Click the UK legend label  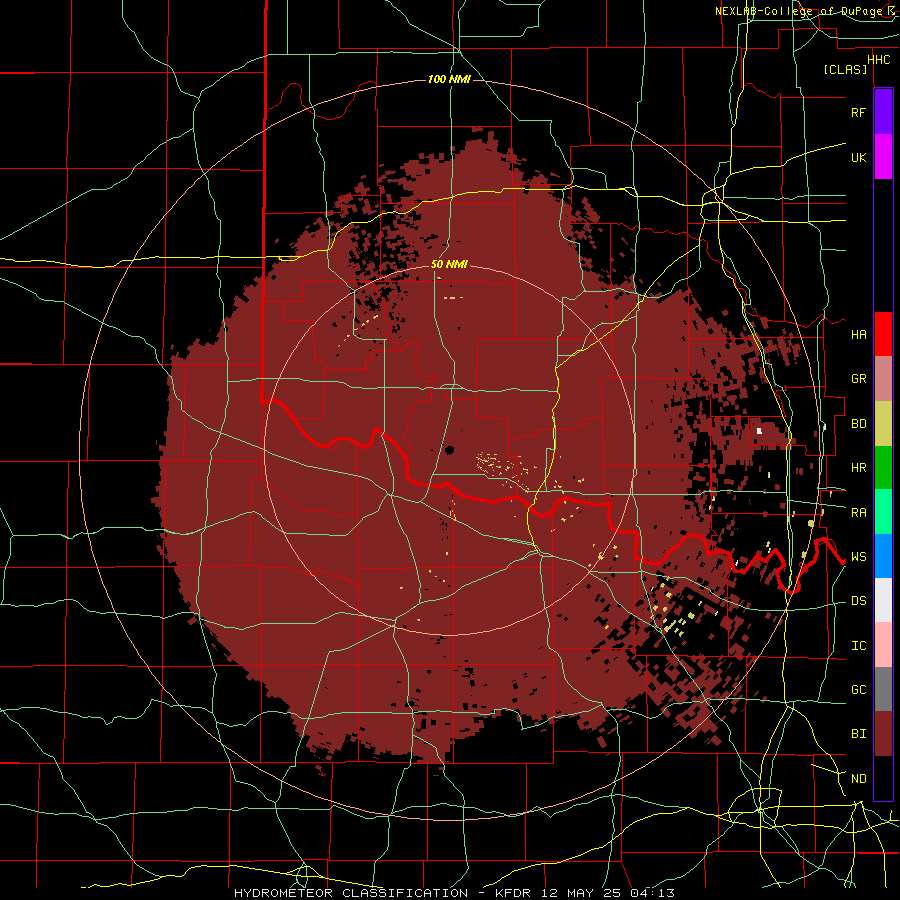[858, 157]
